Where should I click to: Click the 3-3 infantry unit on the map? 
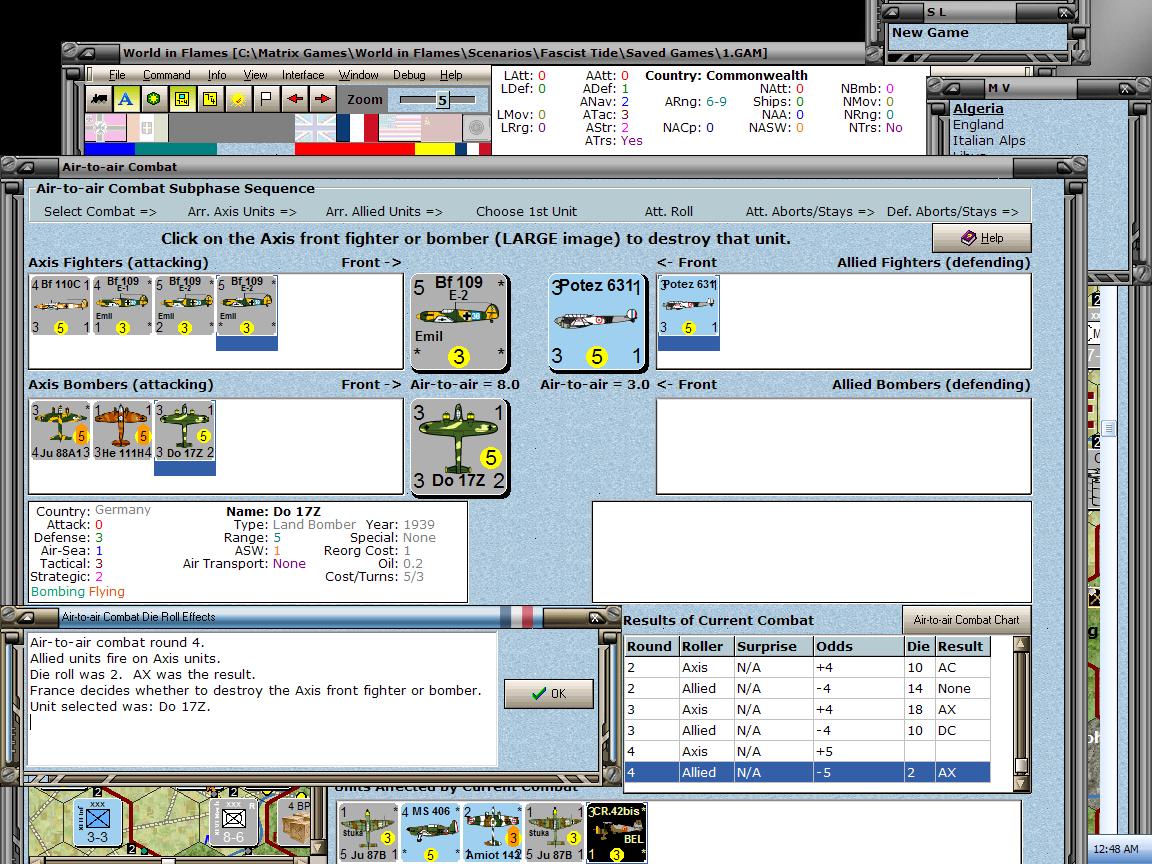[97, 823]
